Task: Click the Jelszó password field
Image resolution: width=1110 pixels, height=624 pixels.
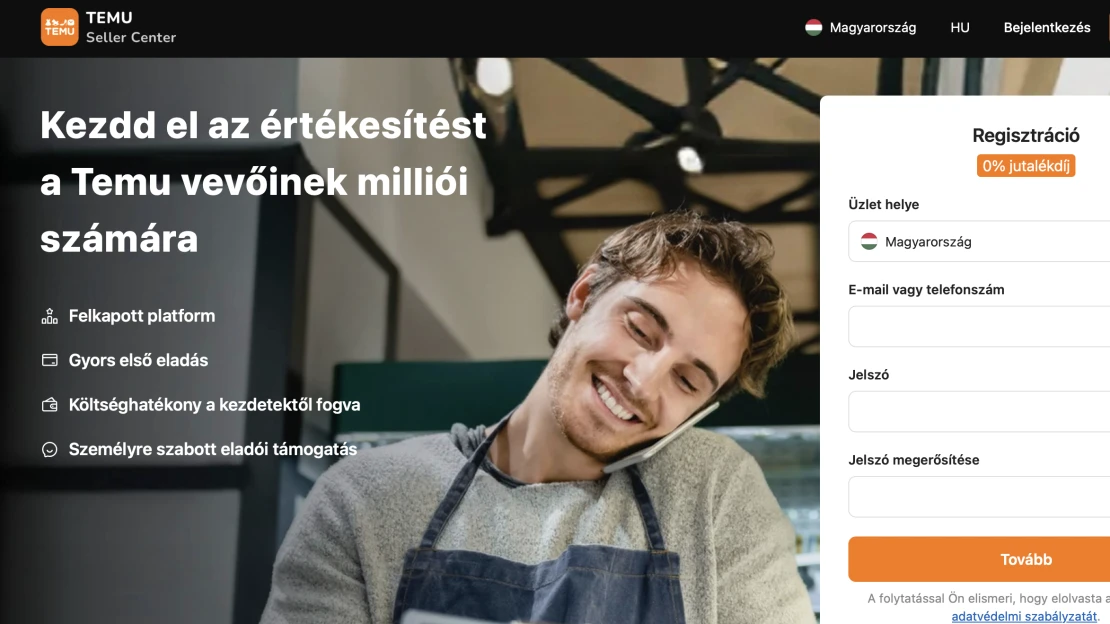Action: pos(979,412)
